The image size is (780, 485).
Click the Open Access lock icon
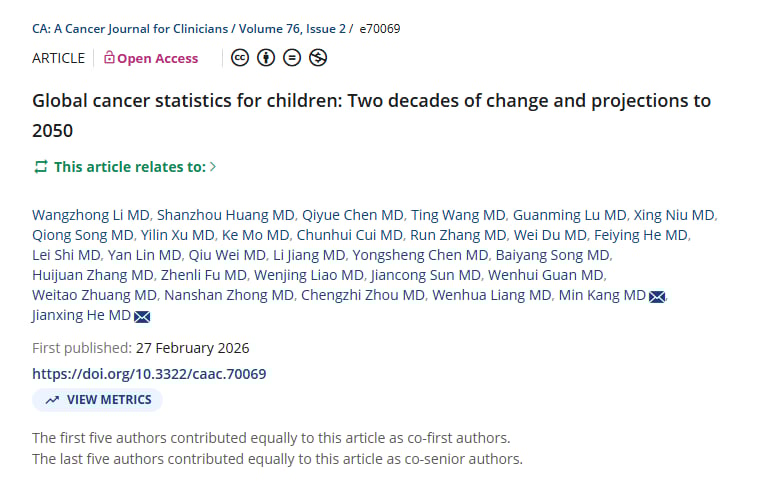click(x=109, y=58)
